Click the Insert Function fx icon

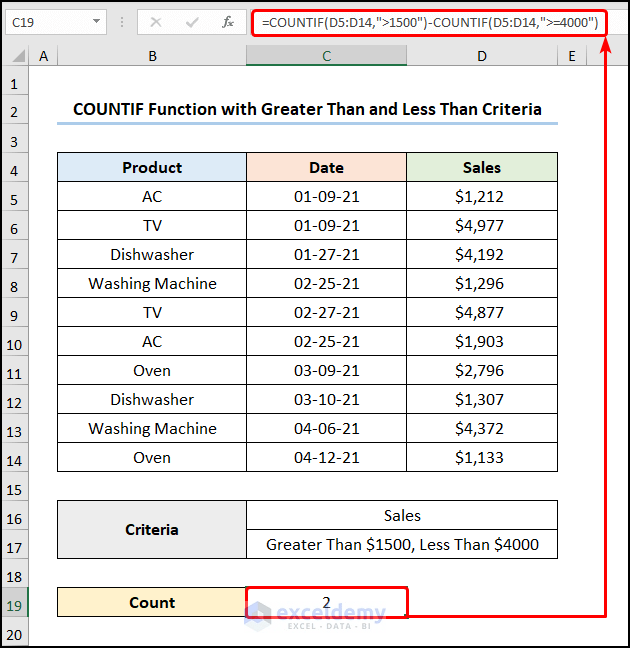click(x=227, y=22)
